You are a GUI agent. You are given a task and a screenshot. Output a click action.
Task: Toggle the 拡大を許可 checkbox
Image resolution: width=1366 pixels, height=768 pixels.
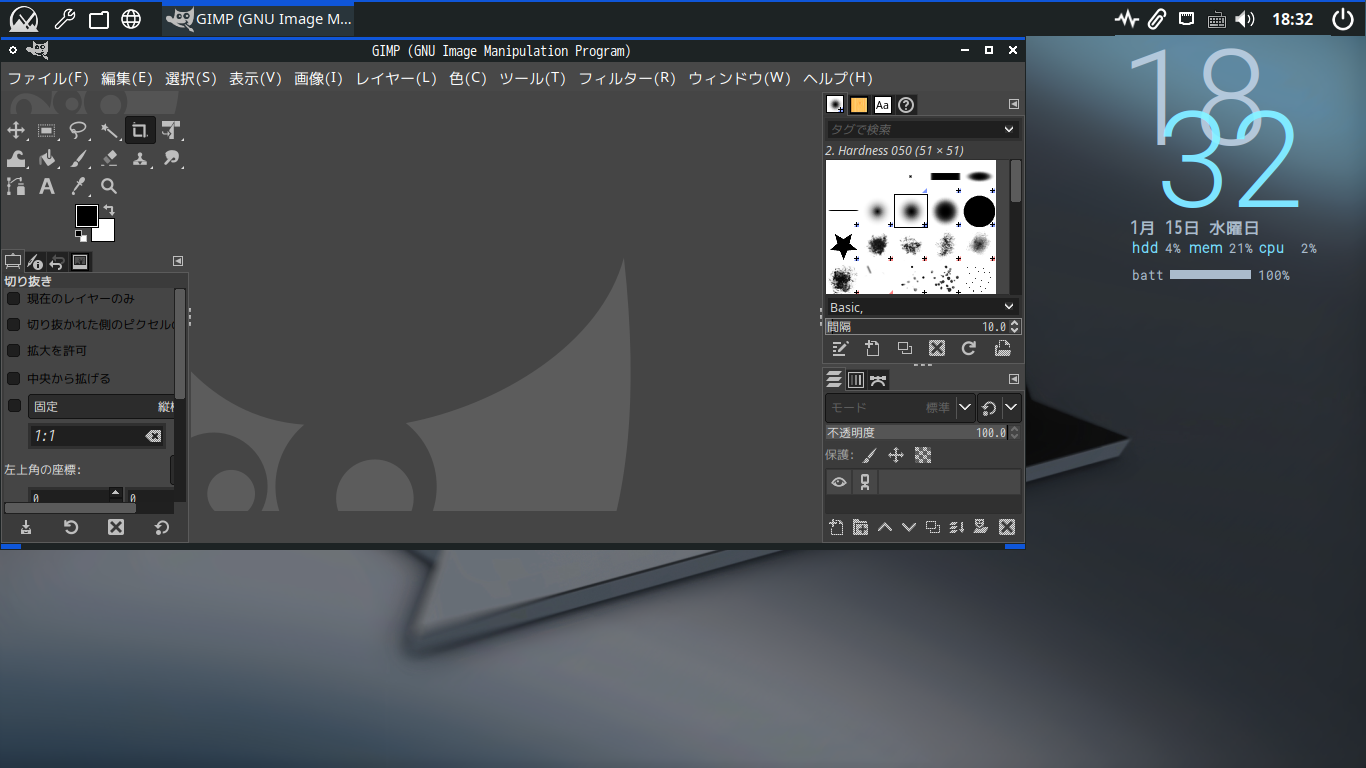(14, 351)
